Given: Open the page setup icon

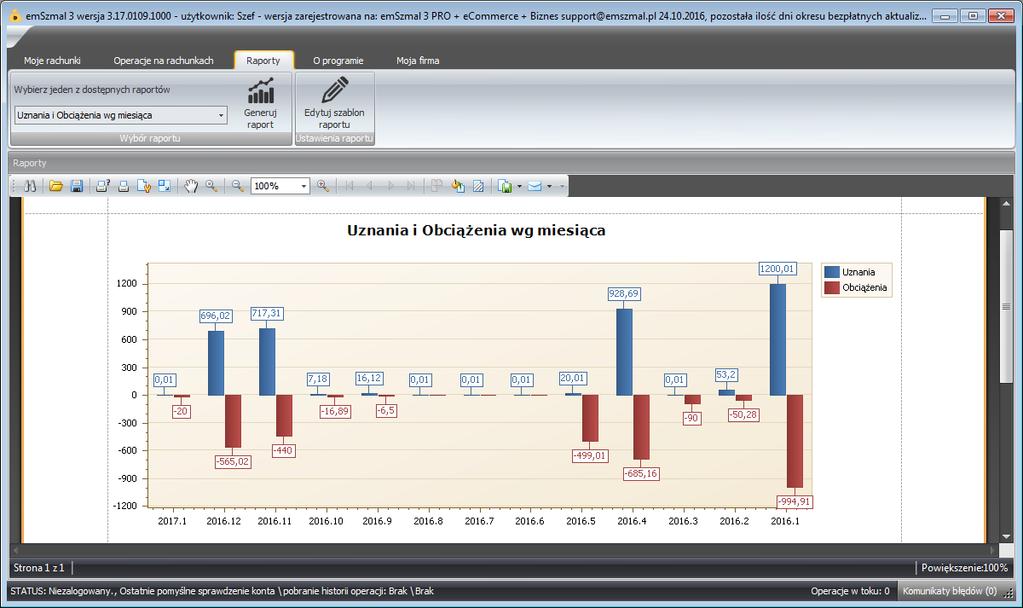Looking at the screenshot, I should [144, 186].
